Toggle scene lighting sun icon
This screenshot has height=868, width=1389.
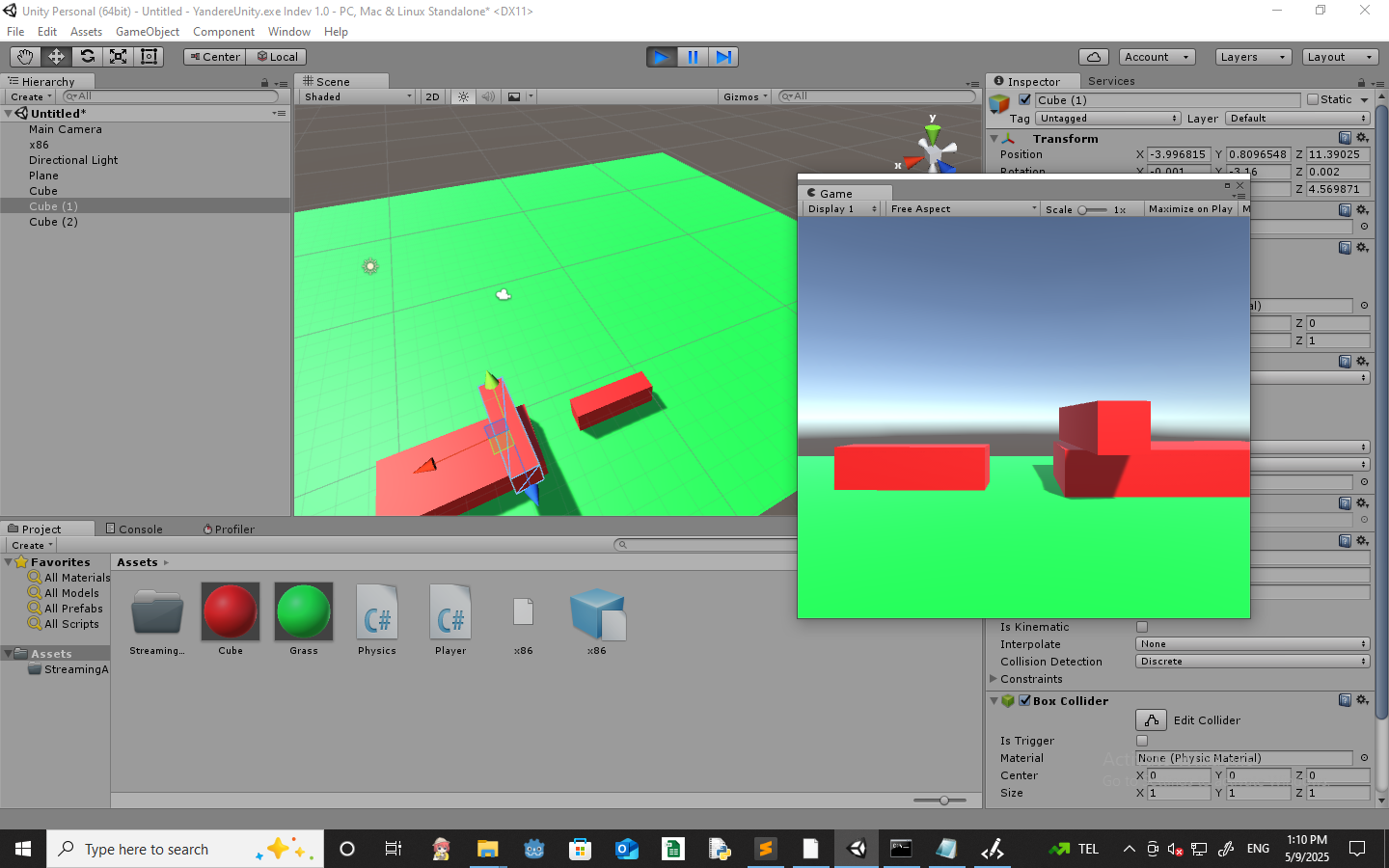click(x=464, y=96)
